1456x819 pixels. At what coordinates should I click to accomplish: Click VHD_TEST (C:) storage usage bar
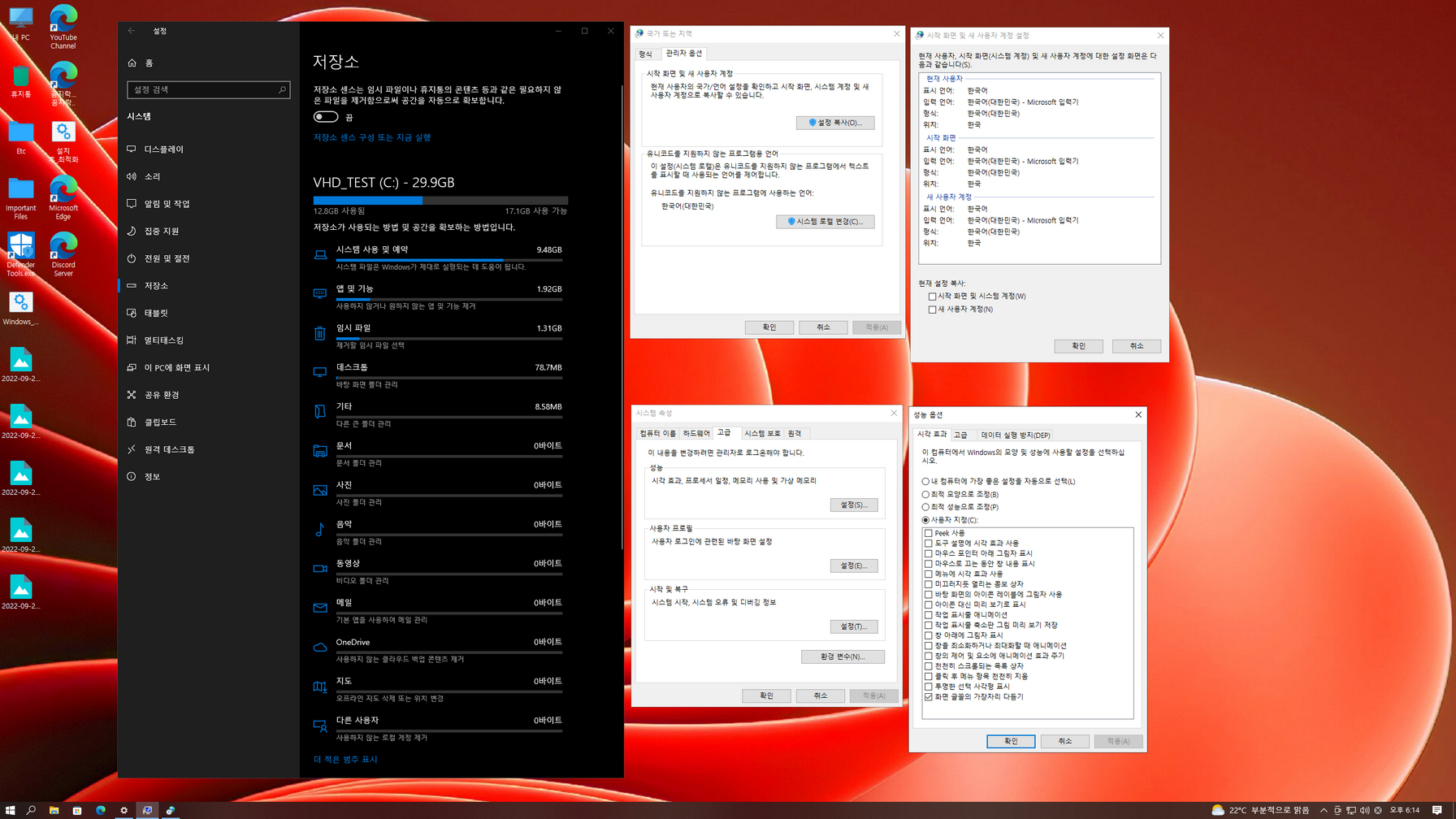click(440, 200)
